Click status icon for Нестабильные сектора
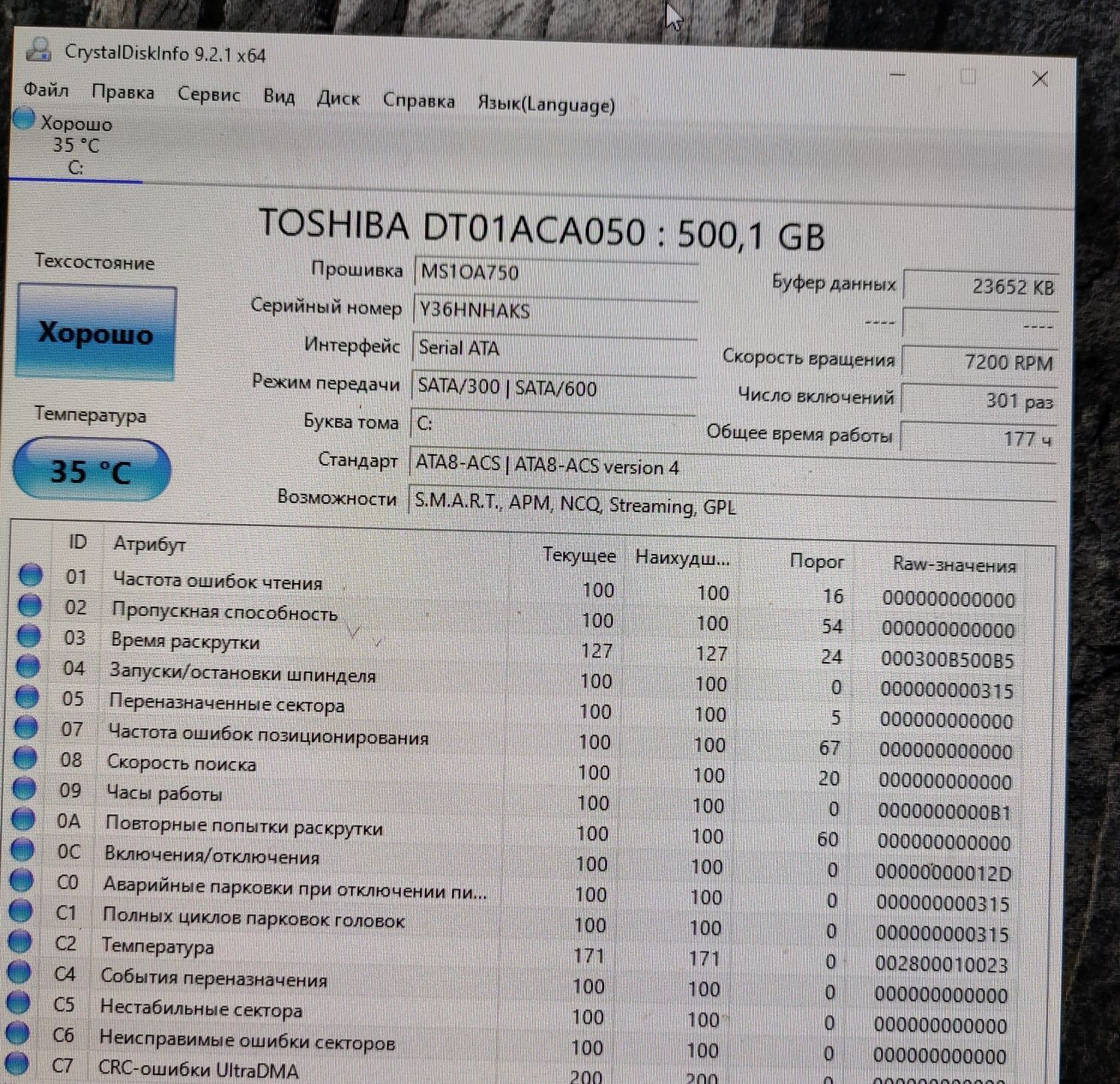Image resolution: width=1120 pixels, height=1084 pixels. (19, 1002)
